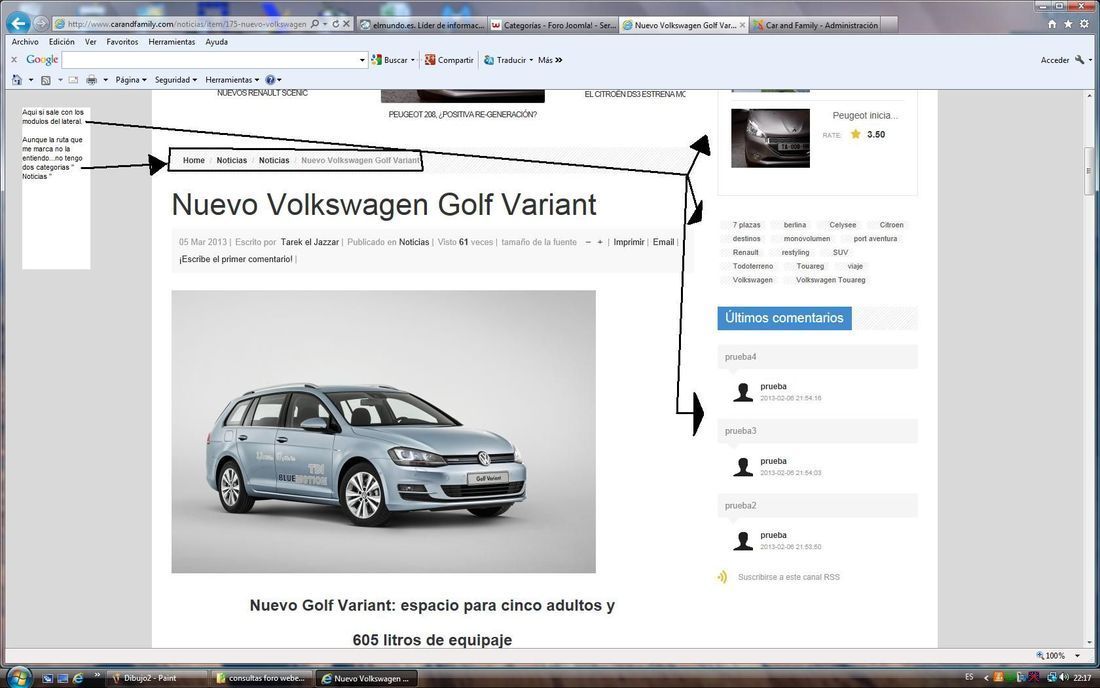The image size is (1100, 688).
Task: Click the consultas foro webe... taskbar button
Action: (261, 678)
